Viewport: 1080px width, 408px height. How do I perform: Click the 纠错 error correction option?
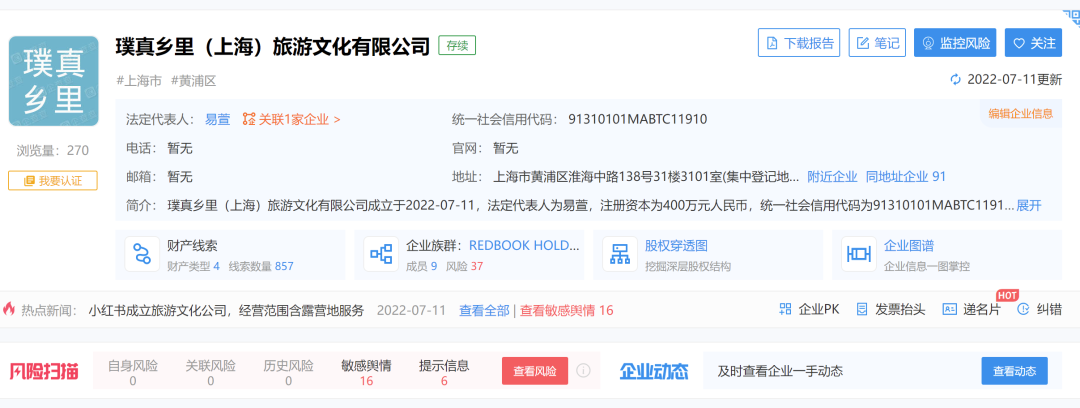coord(1039,309)
